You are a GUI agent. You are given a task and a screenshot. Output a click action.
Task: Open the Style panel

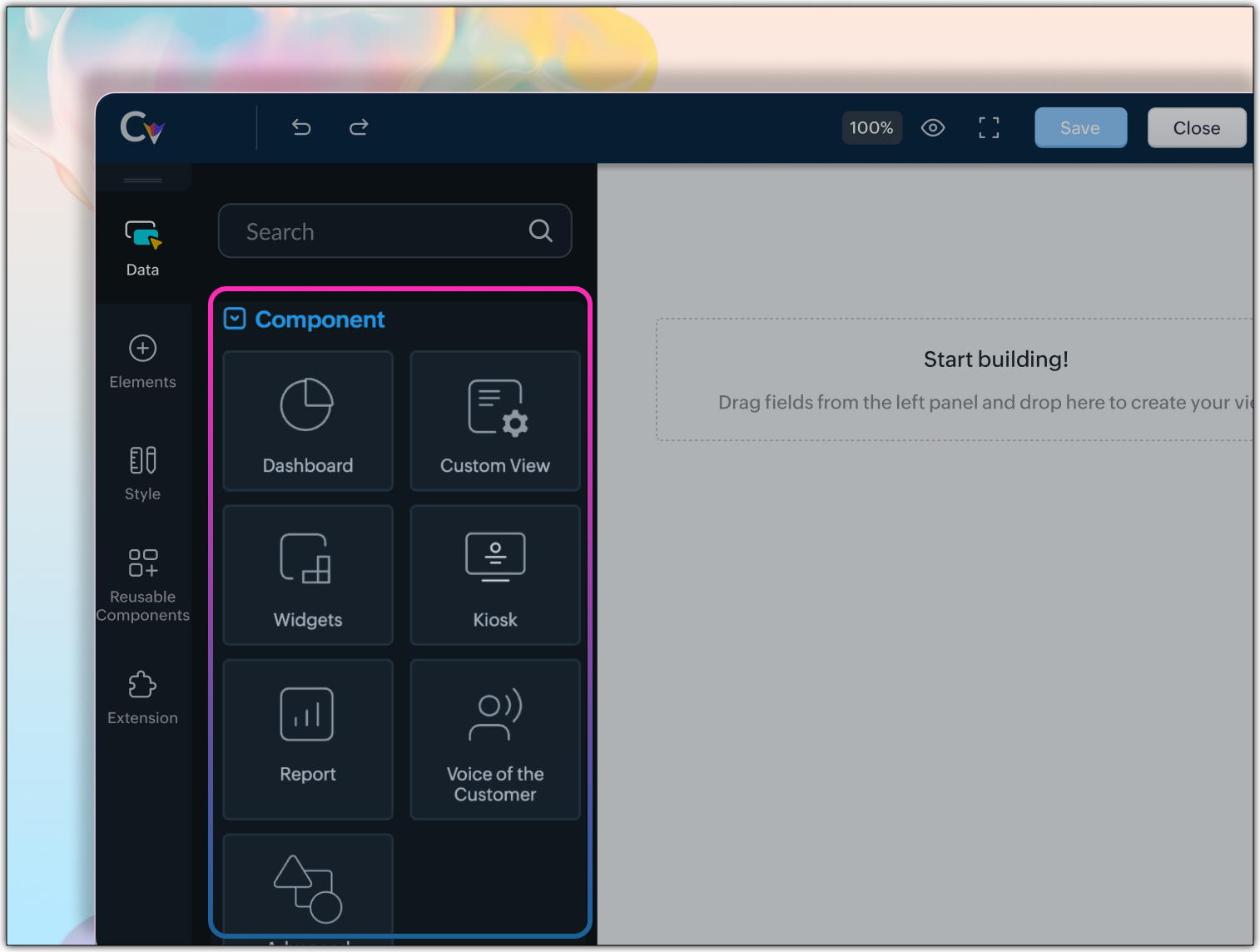click(142, 473)
